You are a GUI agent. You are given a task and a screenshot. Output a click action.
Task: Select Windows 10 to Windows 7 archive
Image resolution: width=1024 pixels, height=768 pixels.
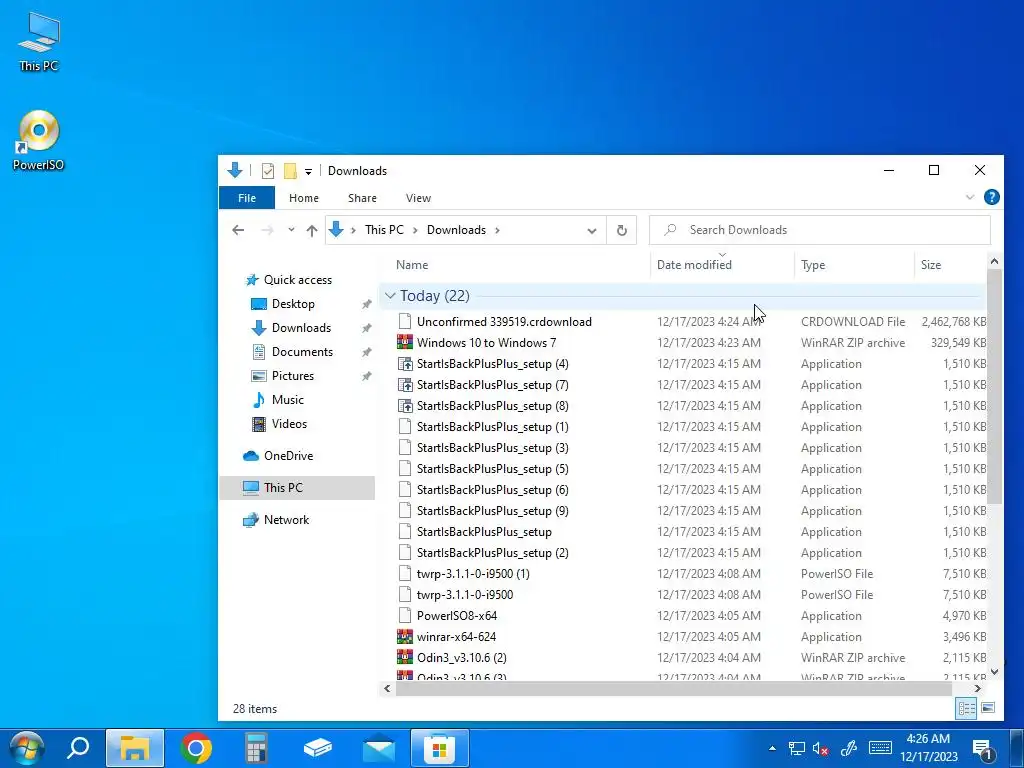(486, 343)
